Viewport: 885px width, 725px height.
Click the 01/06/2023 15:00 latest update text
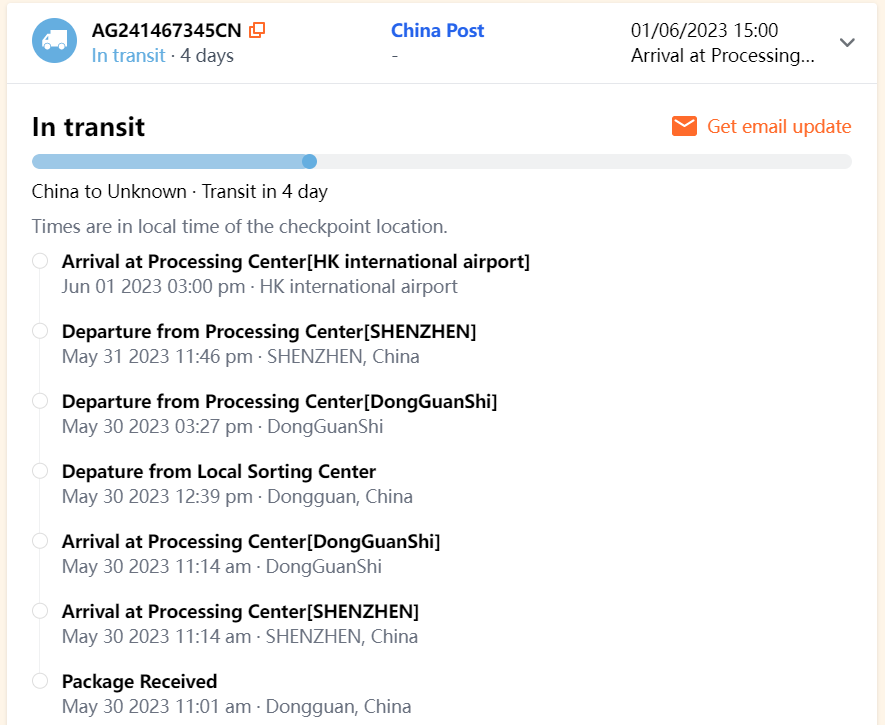[704, 31]
